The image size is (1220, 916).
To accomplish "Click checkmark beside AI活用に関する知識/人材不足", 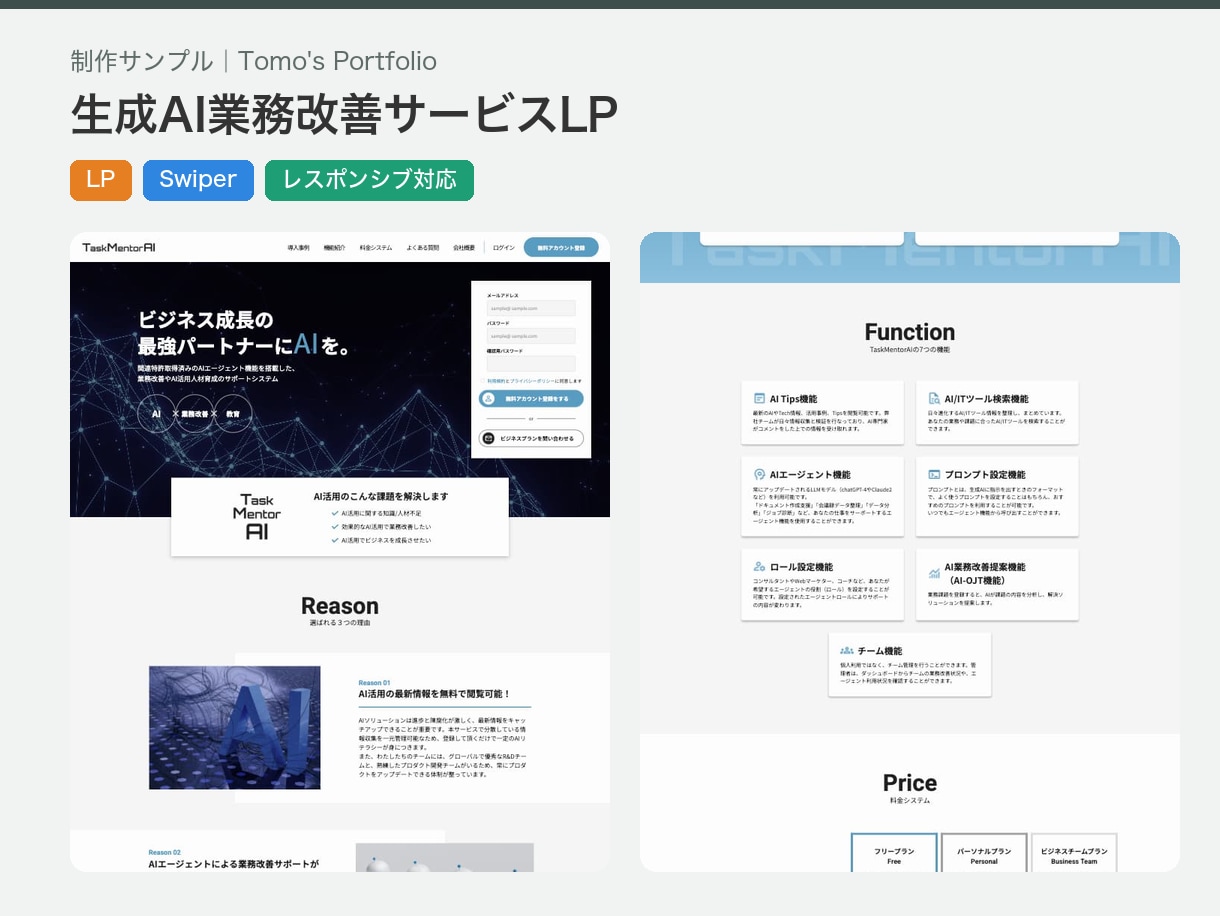I will (335, 513).
